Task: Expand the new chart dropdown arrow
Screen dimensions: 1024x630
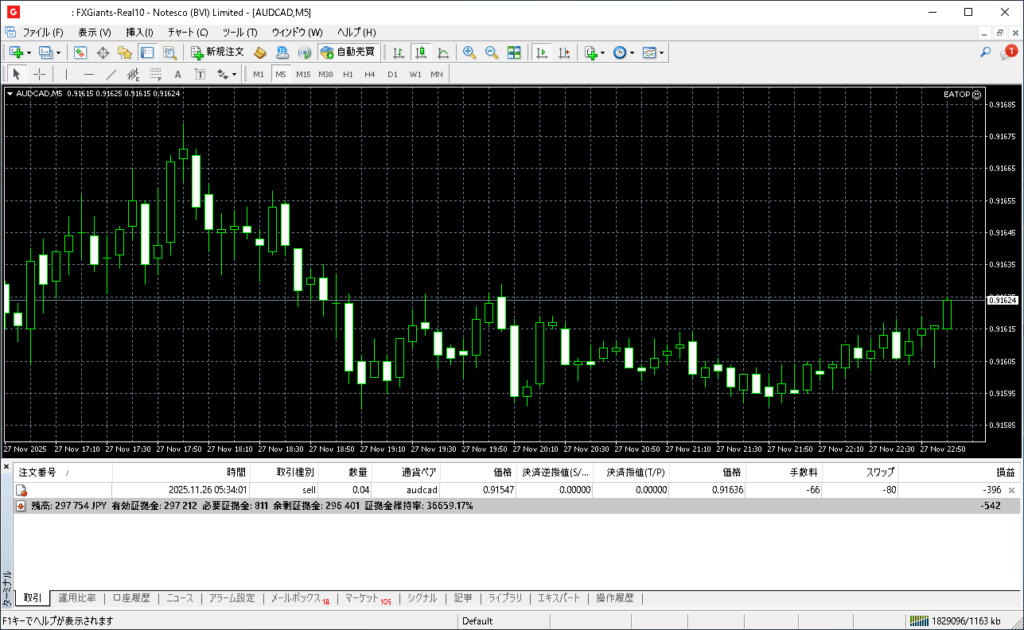Action: coord(29,52)
